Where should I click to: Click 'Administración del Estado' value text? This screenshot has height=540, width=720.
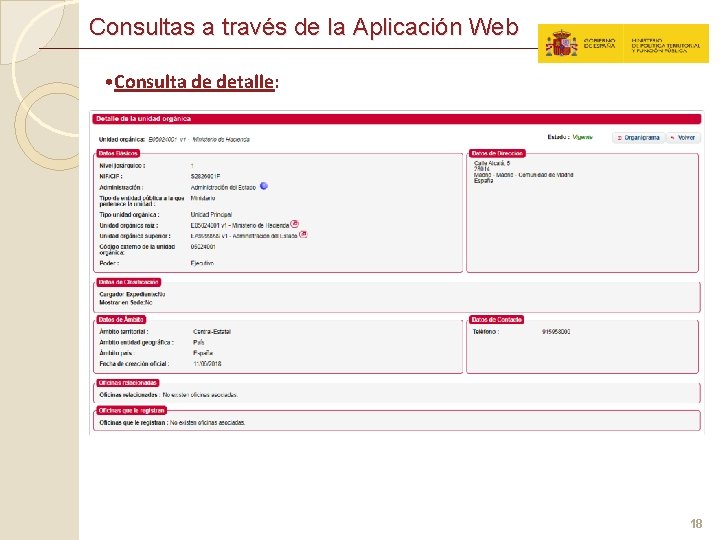[223, 188]
